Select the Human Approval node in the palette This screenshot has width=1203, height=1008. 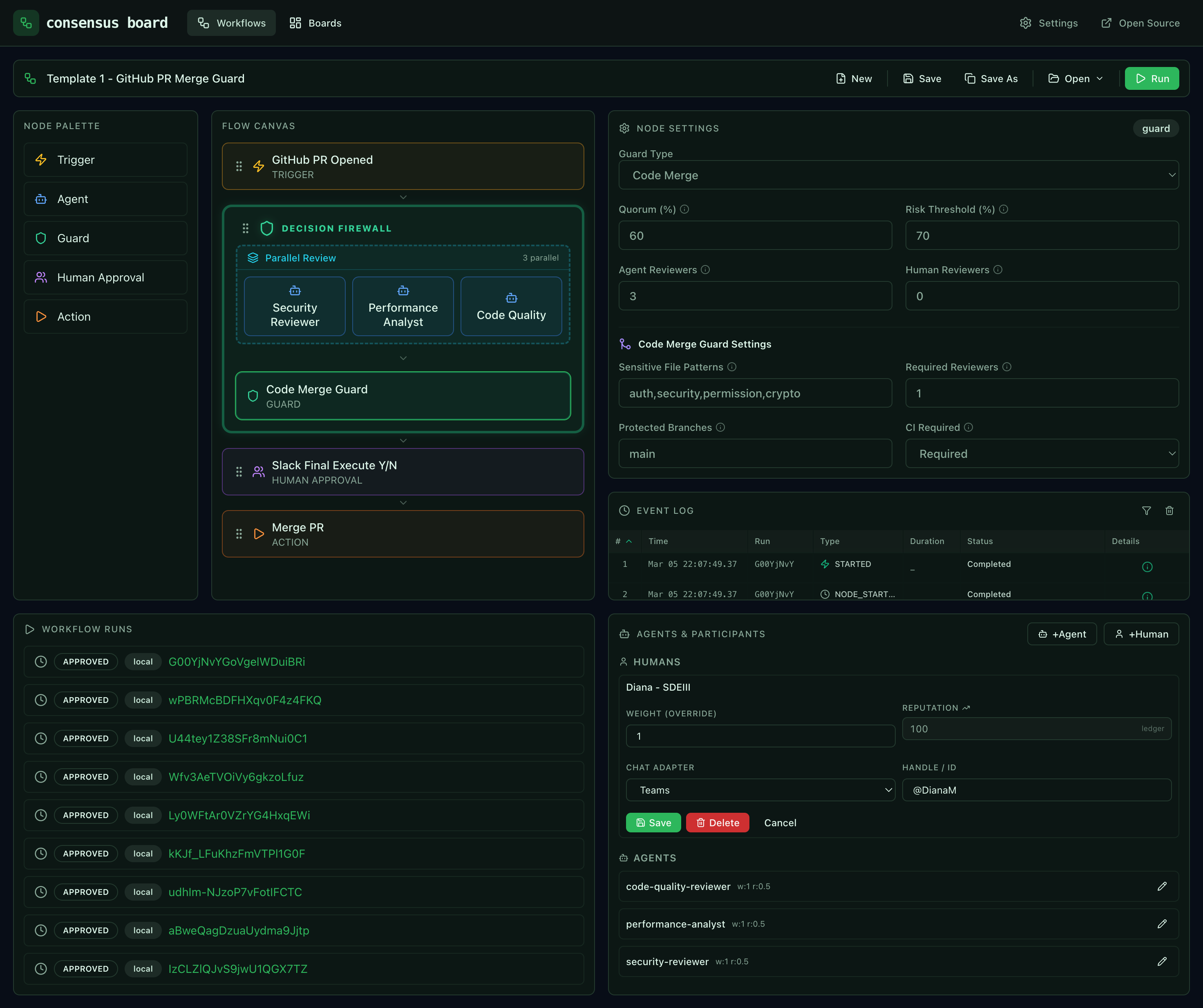point(105,277)
